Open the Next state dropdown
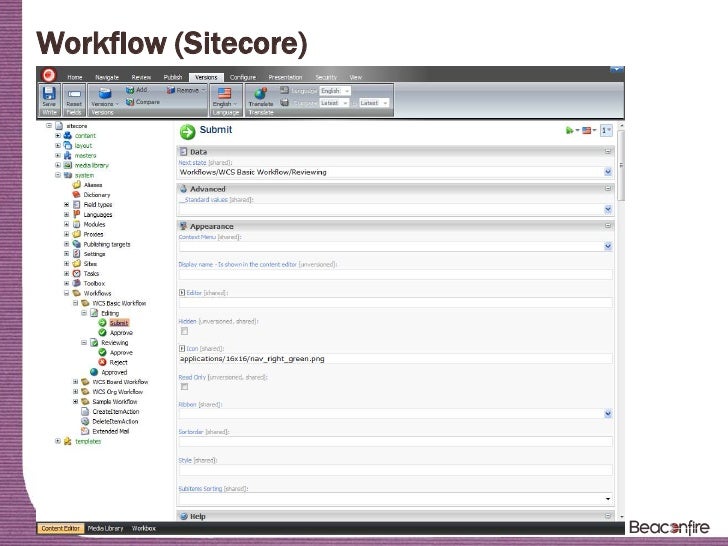Image resolution: width=728 pixels, height=546 pixels. click(608, 172)
